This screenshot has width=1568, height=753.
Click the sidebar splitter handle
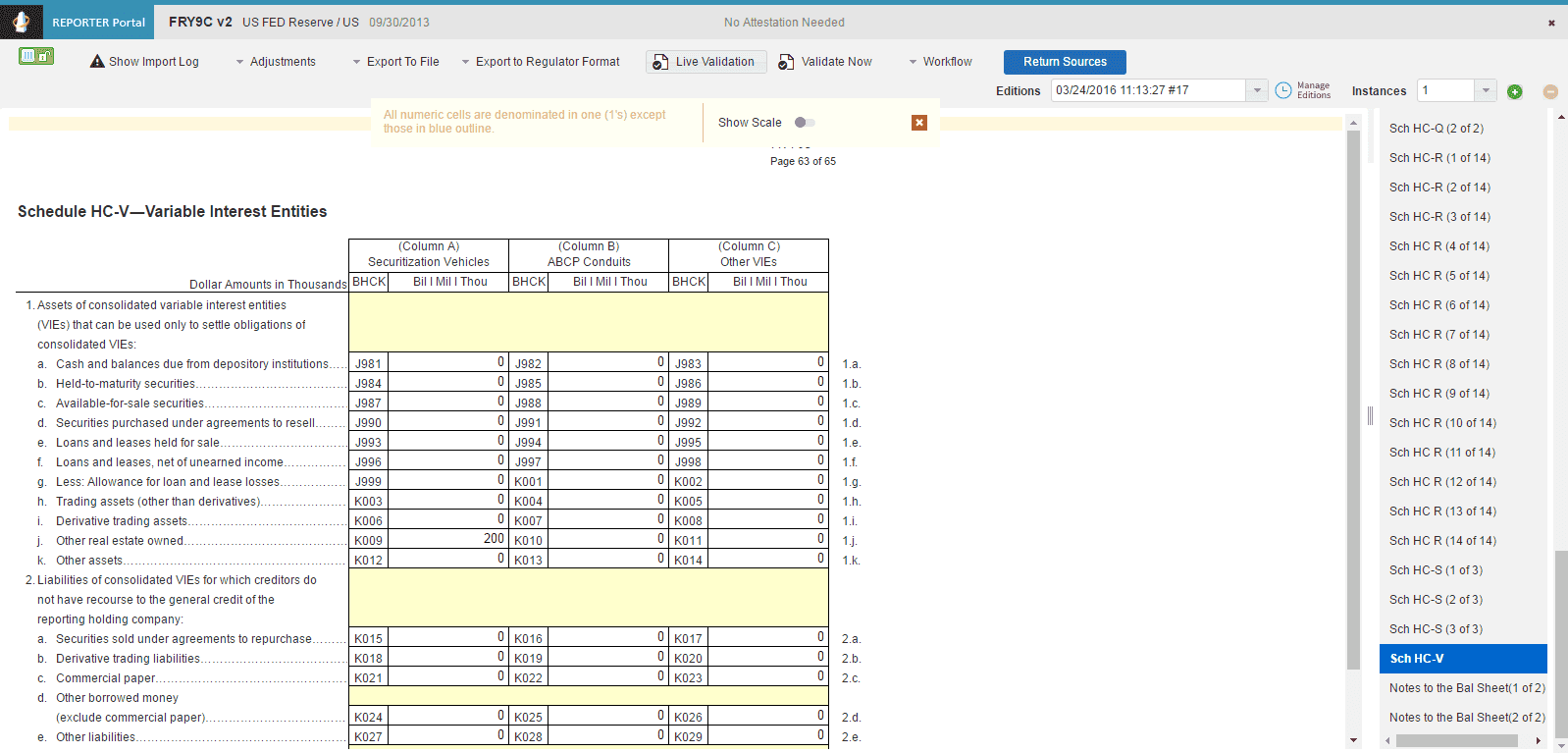click(1370, 415)
